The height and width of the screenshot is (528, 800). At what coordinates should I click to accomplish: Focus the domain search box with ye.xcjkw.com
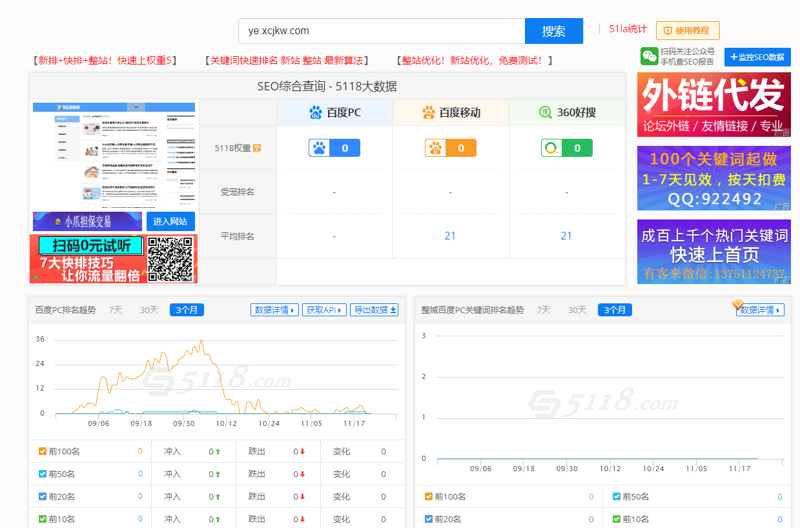click(382, 31)
